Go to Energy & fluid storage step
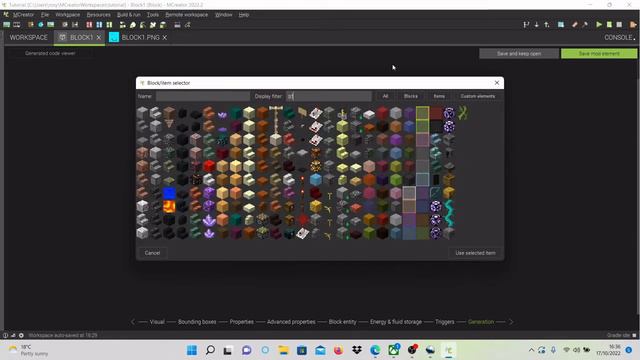 pos(396,322)
